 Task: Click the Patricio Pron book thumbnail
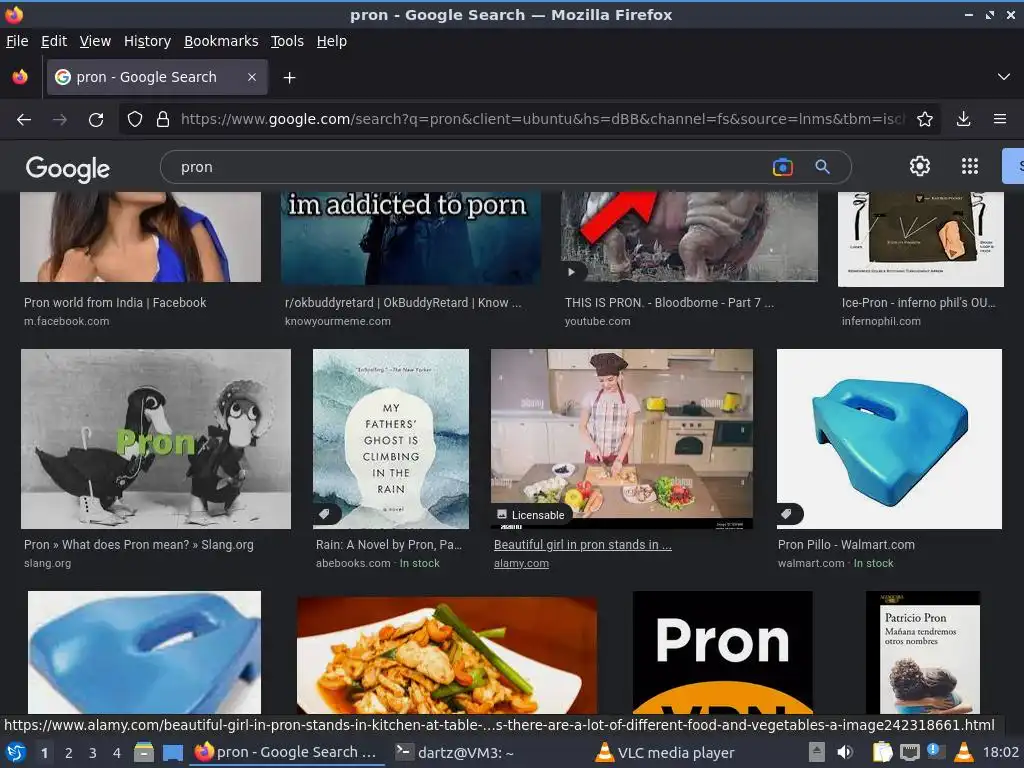click(x=923, y=652)
